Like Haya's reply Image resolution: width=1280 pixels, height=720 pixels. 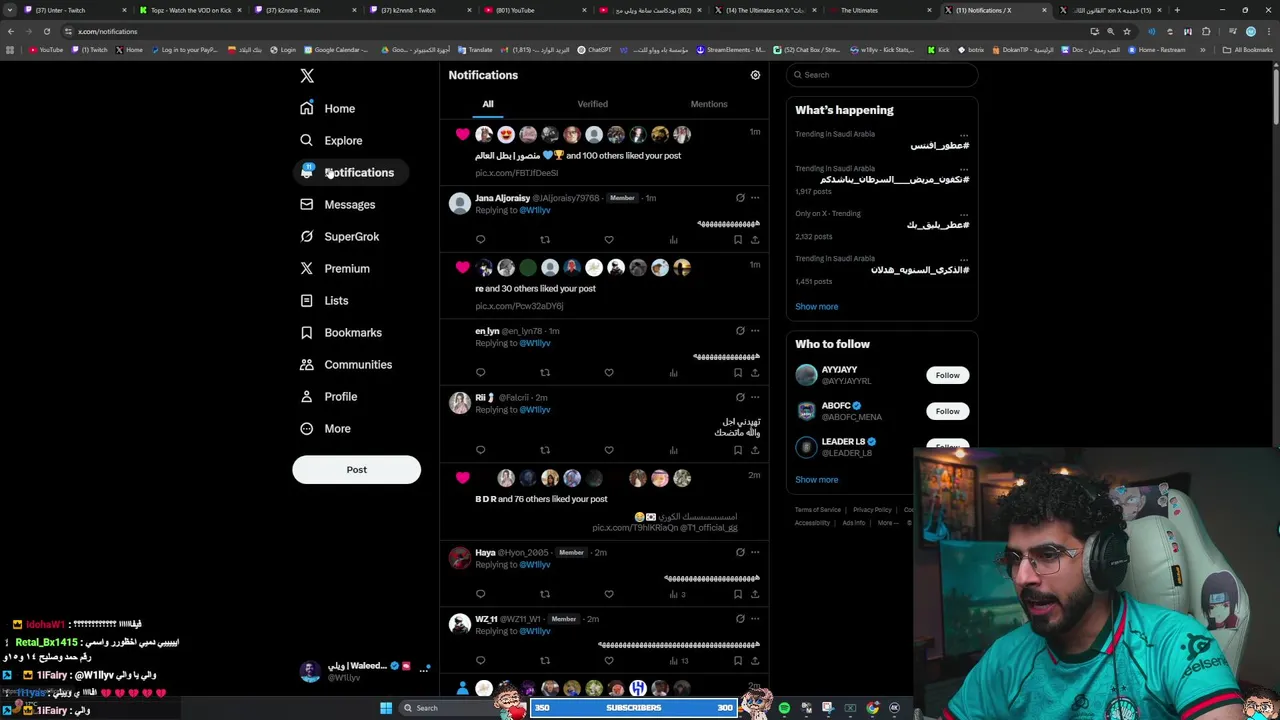click(609, 594)
